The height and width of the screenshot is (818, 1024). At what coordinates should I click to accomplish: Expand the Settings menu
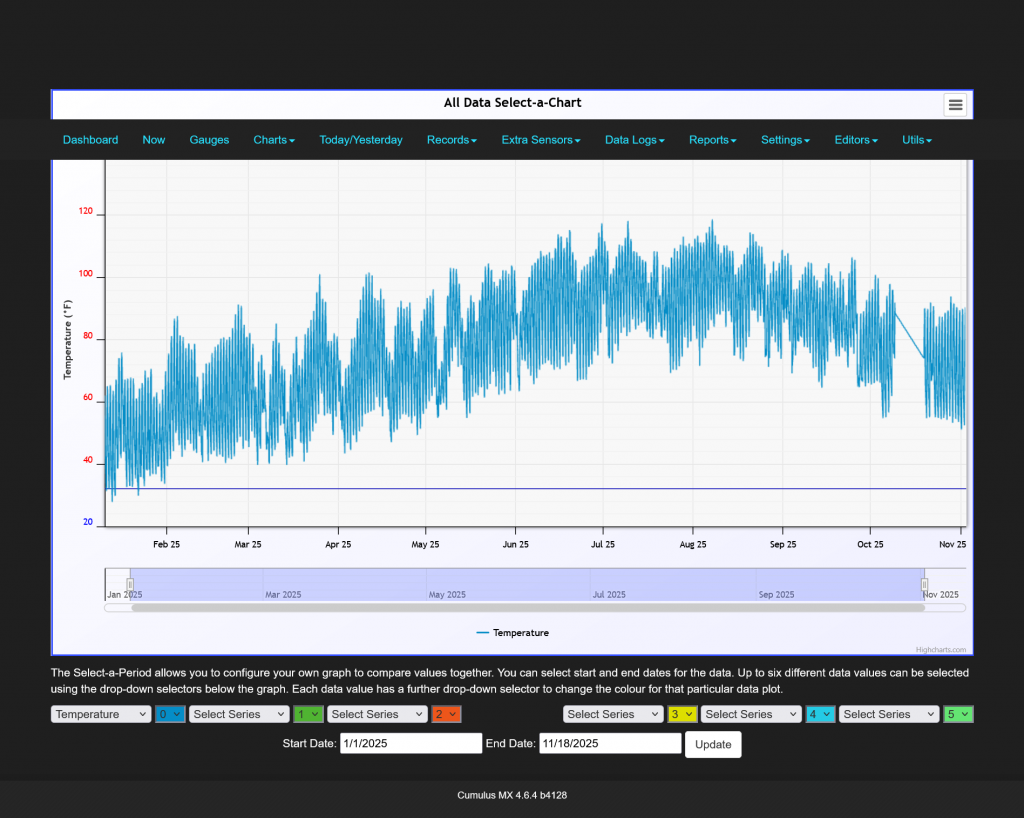(784, 140)
